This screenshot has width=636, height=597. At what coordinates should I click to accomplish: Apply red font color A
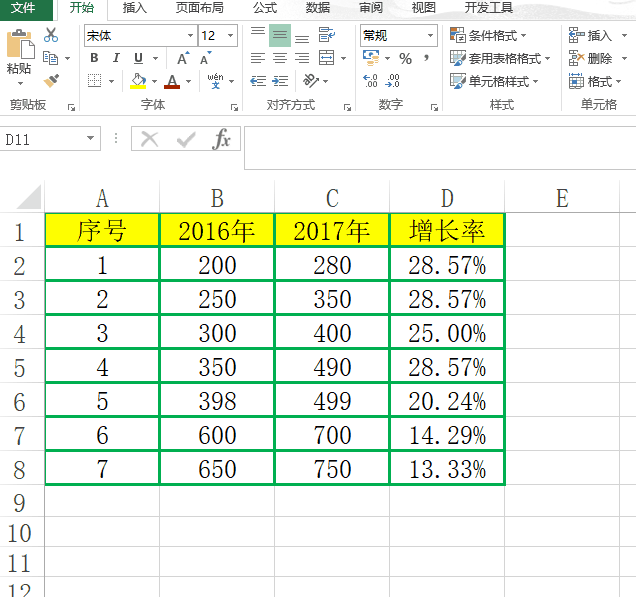172,81
